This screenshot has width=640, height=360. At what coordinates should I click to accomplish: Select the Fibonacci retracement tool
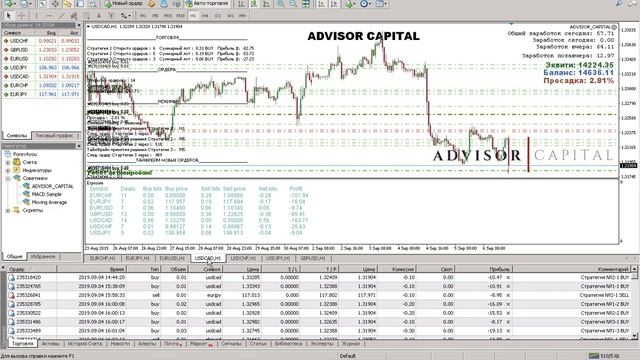(86, 16)
